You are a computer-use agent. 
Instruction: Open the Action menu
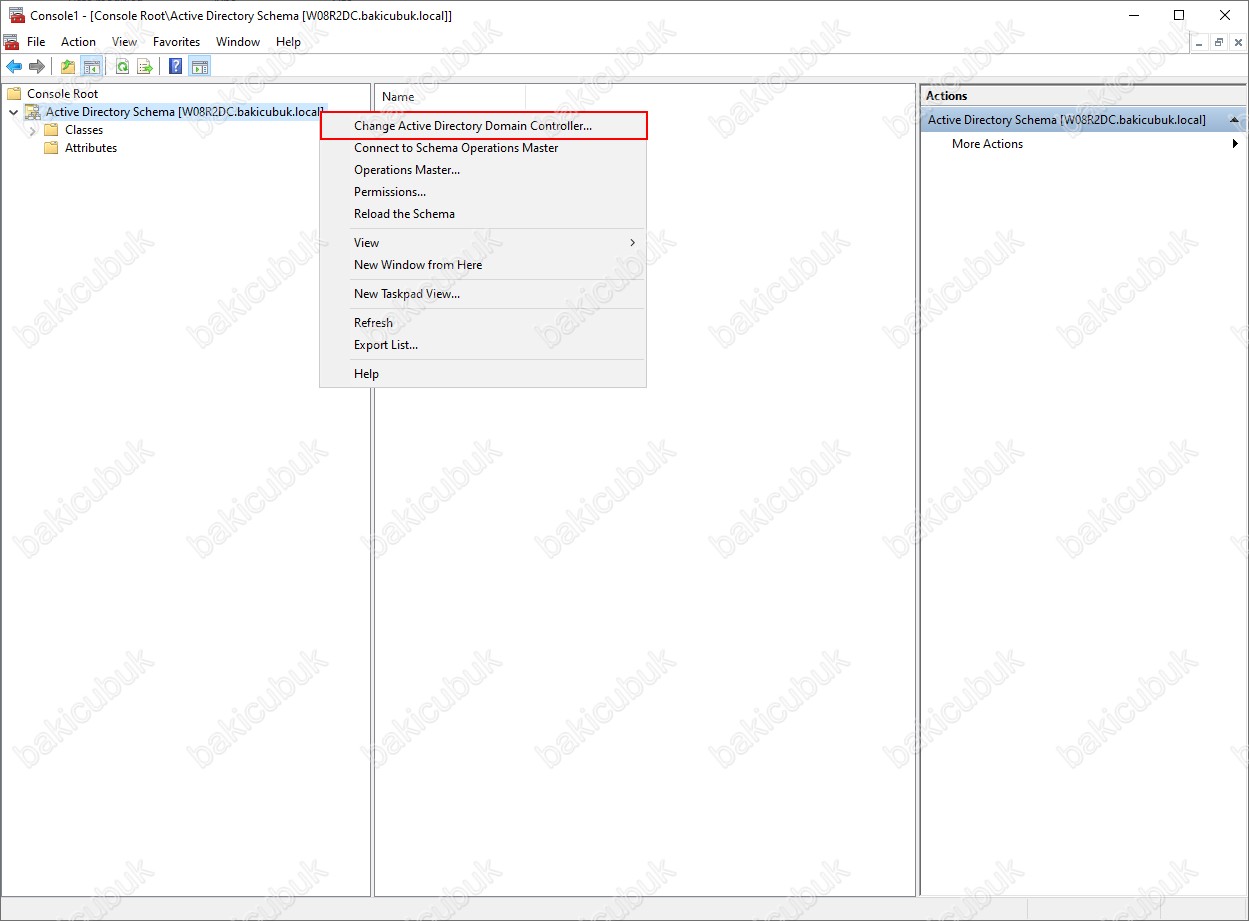tap(79, 42)
